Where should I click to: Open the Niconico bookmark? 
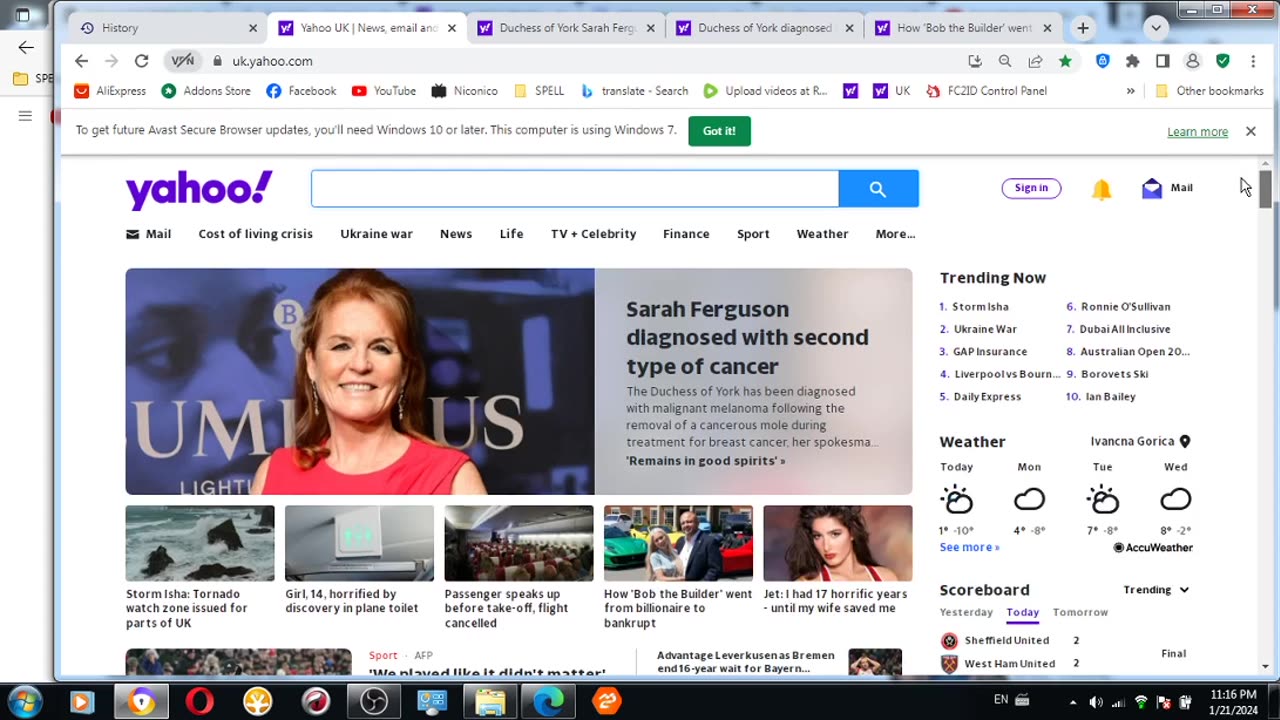[x=465, y=91]
